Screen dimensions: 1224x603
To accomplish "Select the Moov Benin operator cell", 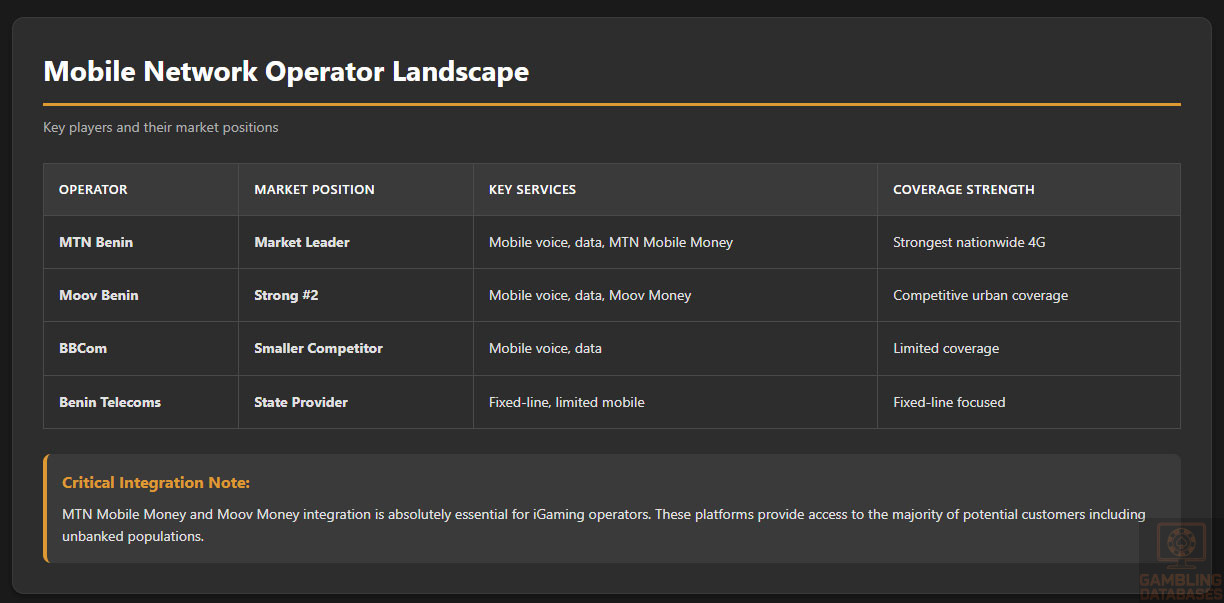I will coord(99,295).
